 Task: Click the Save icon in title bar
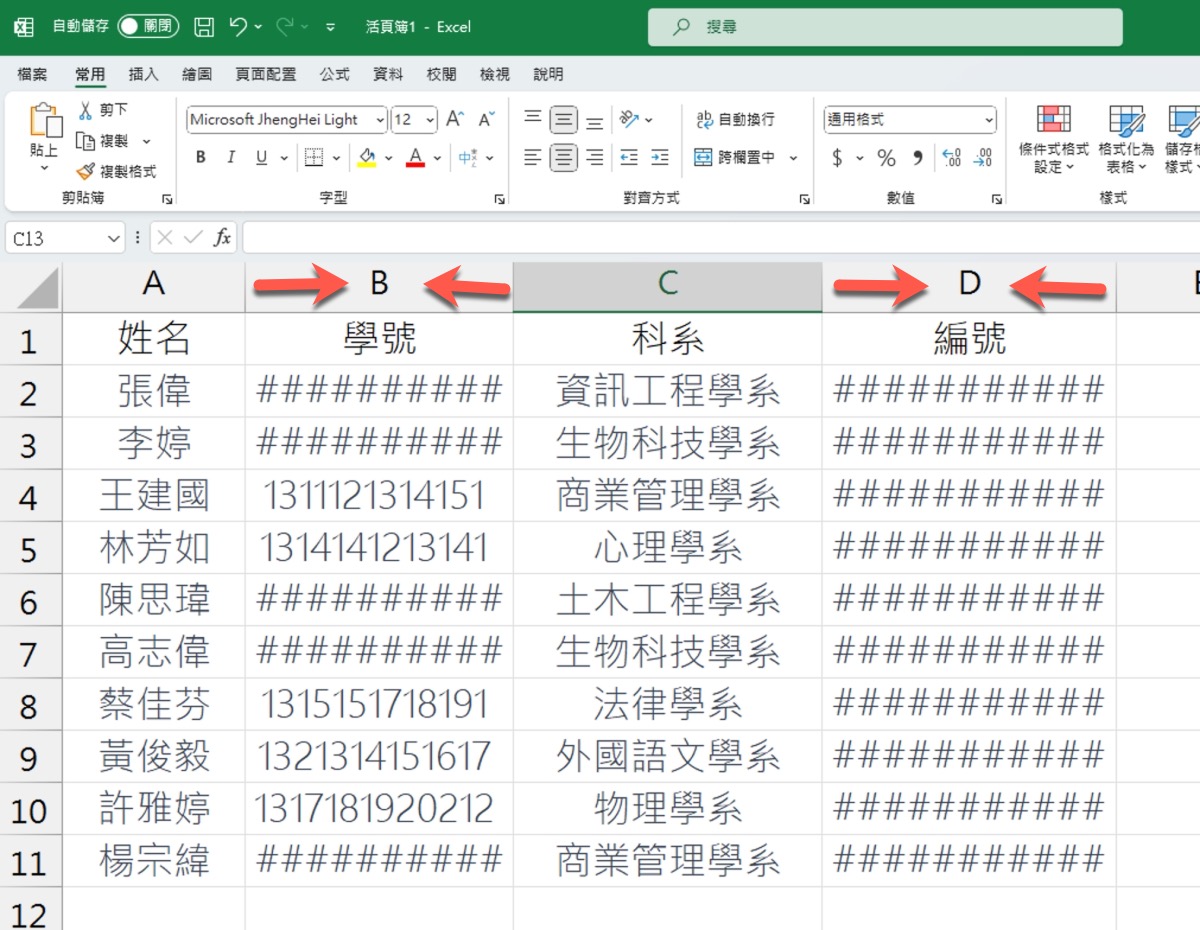point(203,27)
